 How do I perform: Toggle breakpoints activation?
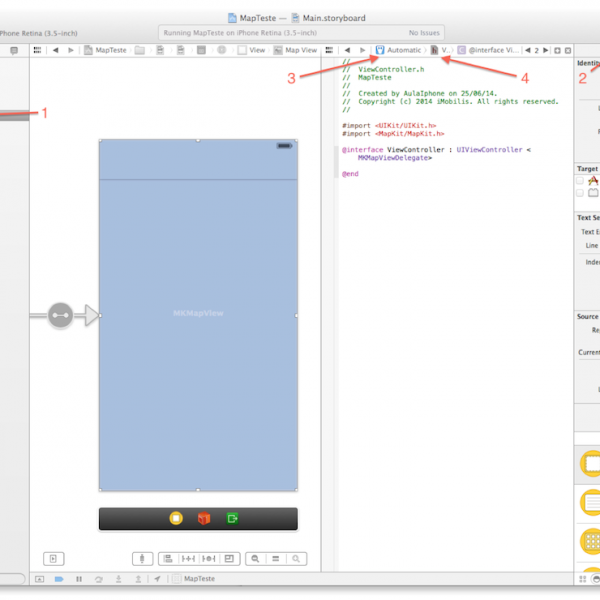(59, 579)
